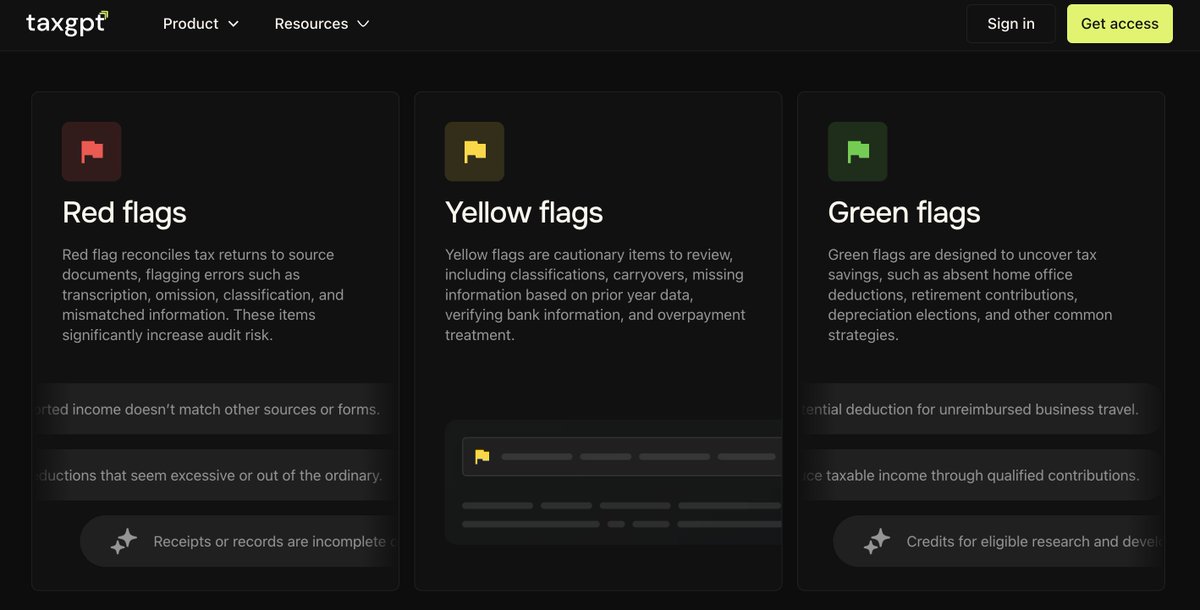Click the Red flags heading
Screen dimensions: 1200x610
pos(124,212)
